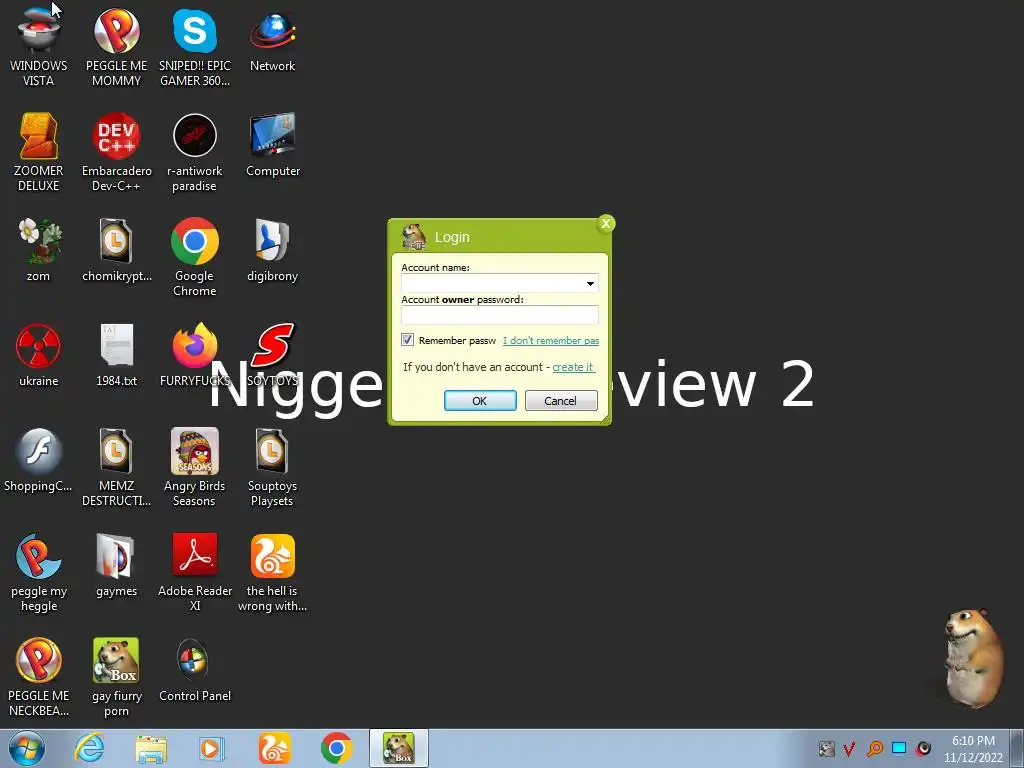This screenshot has height=768, width=1024.
Task: Open the Windows Start menu orb
Action: (x=27, y=748)
